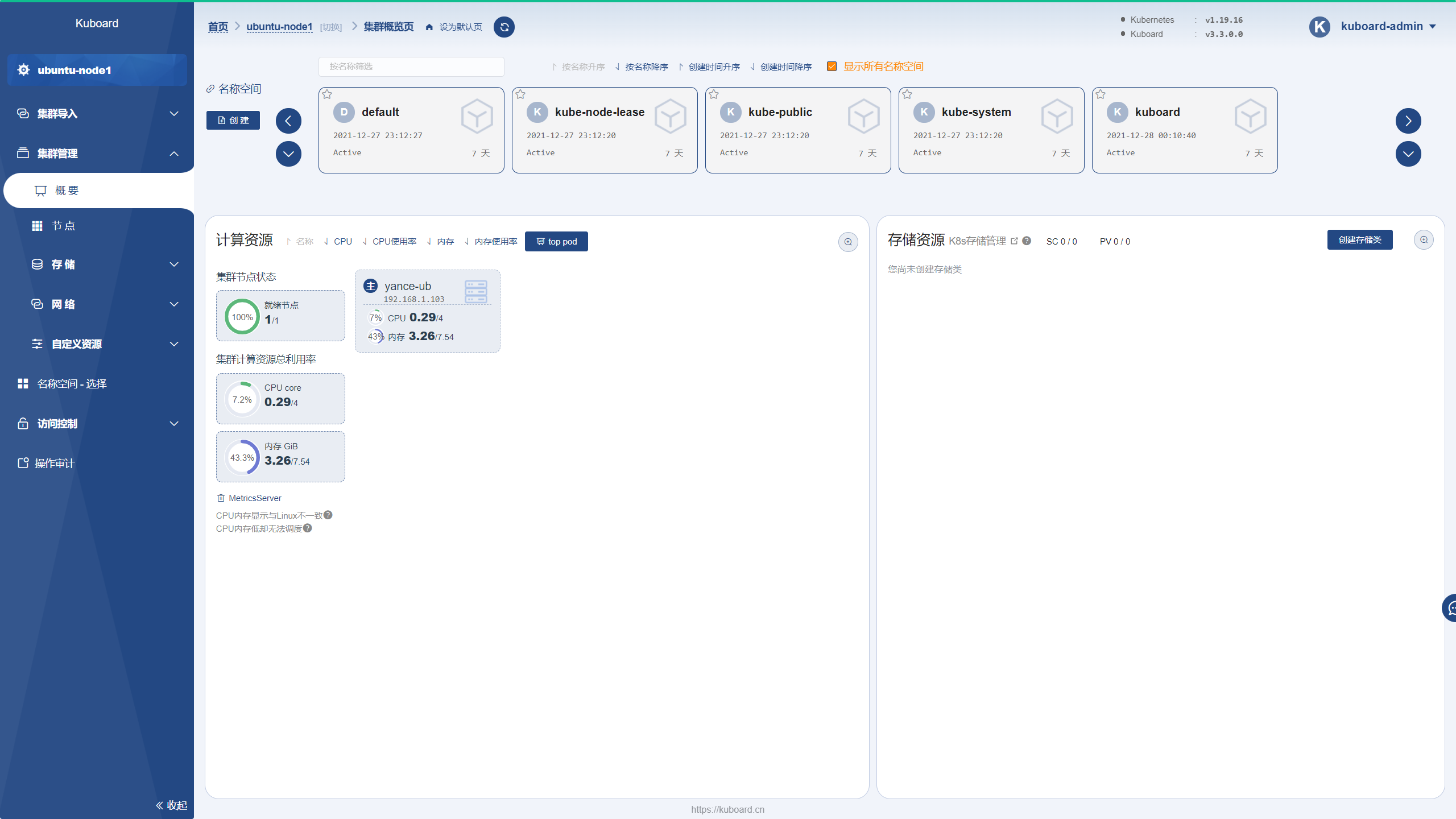Image resolution: width=1456 pixels, height=819 pixels.
Task: Click the 就绪节点 100% progress ring
Action: click(242, 317)
